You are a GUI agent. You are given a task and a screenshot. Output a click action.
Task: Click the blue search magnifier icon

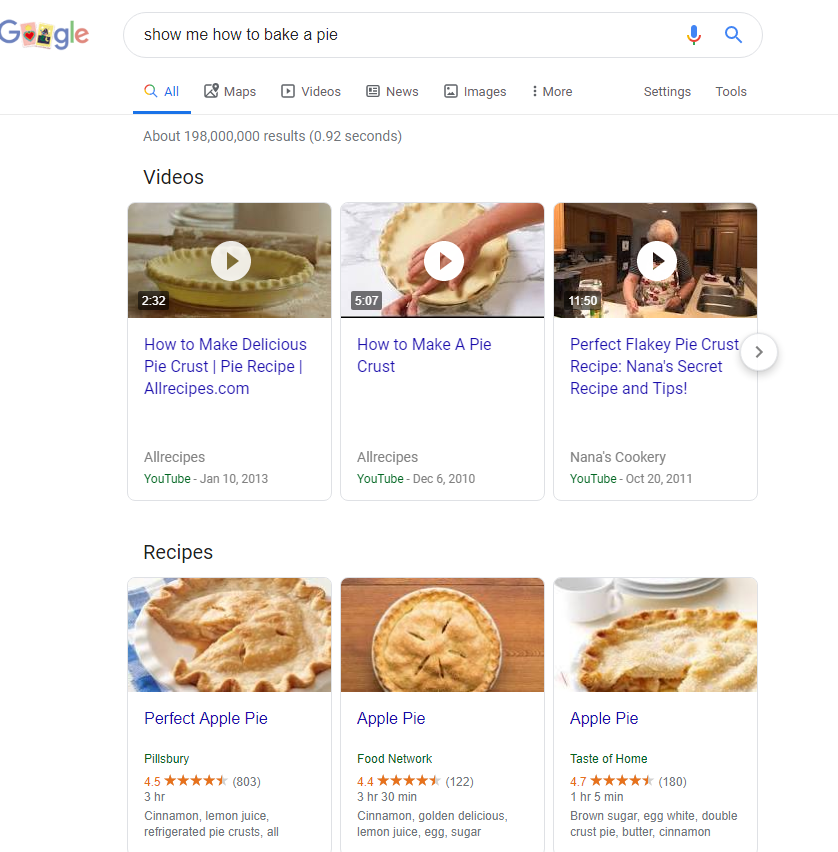click(733, 34)
